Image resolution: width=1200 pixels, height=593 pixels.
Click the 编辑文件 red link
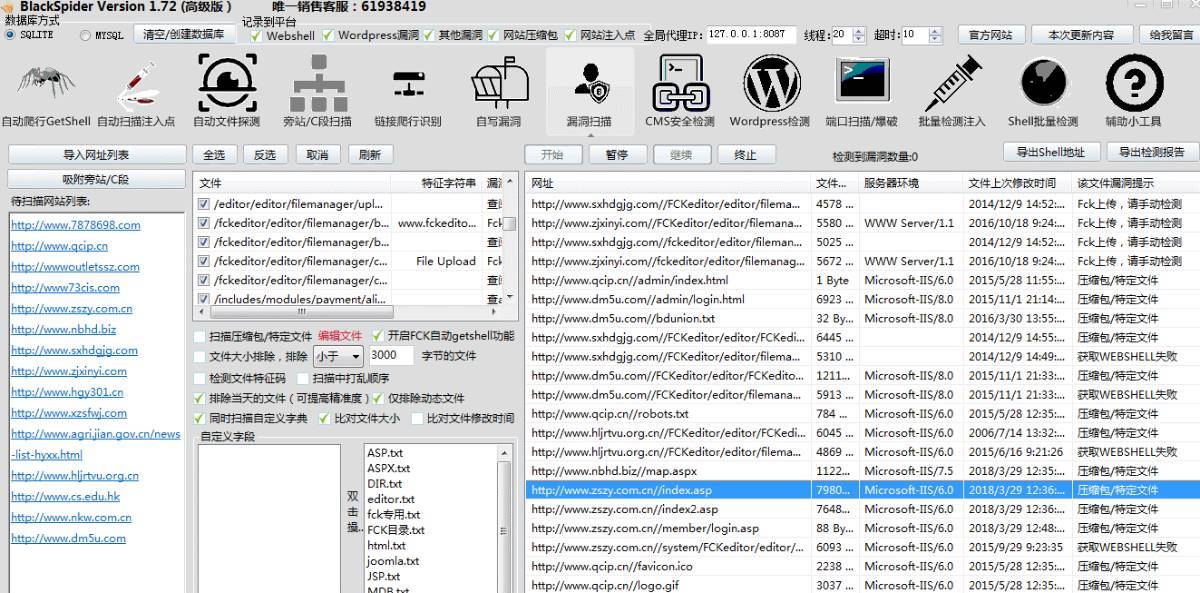[x=340, y=336]
